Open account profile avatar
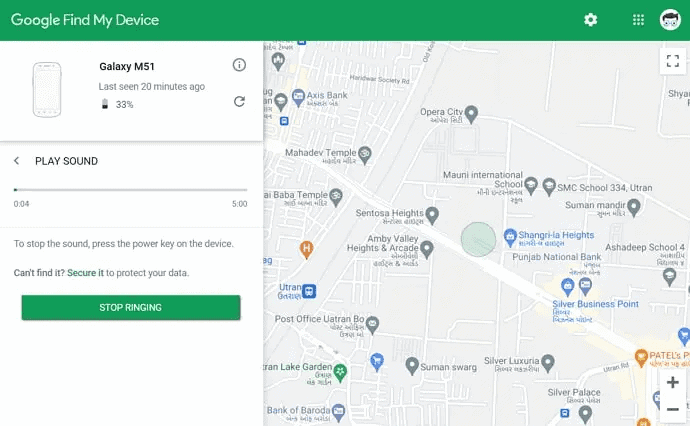The width and height of the screenshot is (690, 426). pos(670,20)
